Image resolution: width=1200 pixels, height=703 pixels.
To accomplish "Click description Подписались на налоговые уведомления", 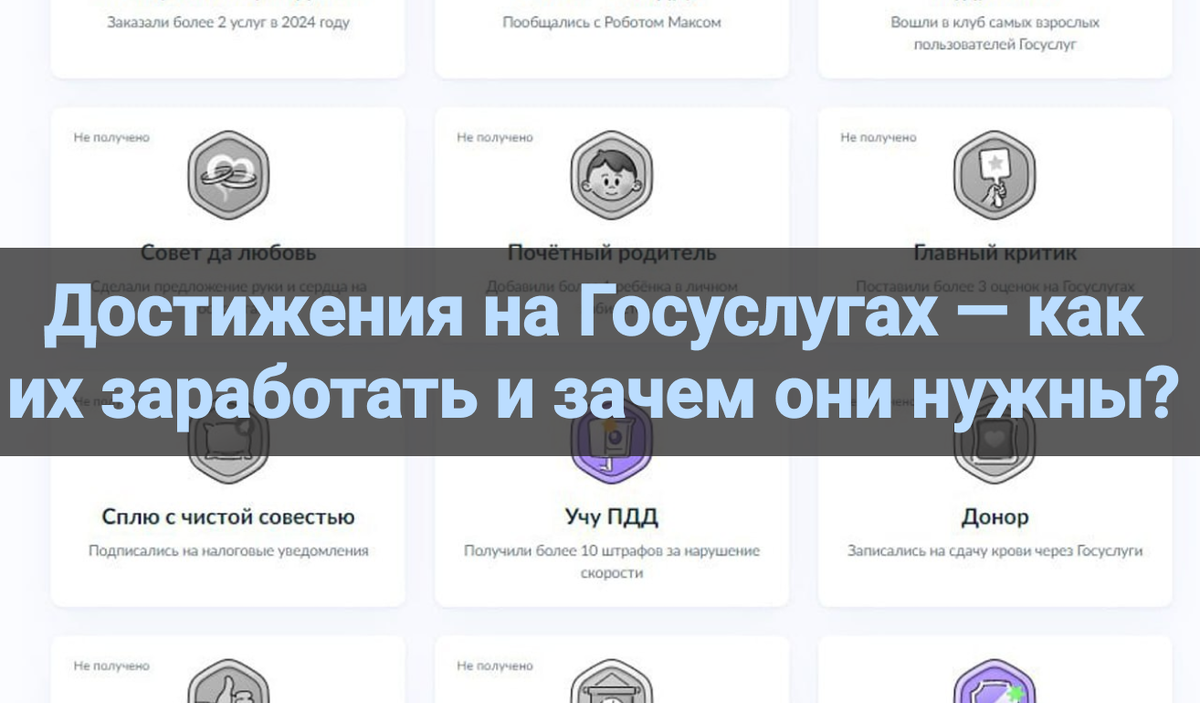I will [228, 550].
